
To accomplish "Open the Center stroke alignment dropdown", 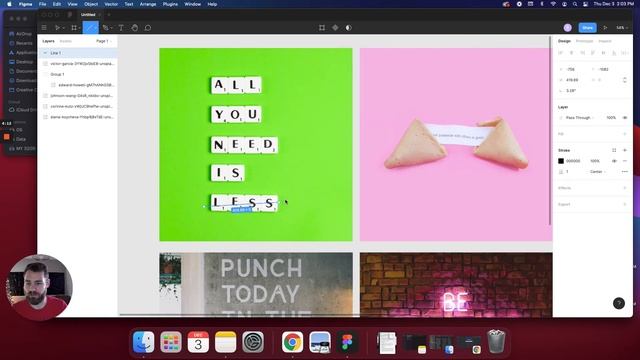I will 598,172.
